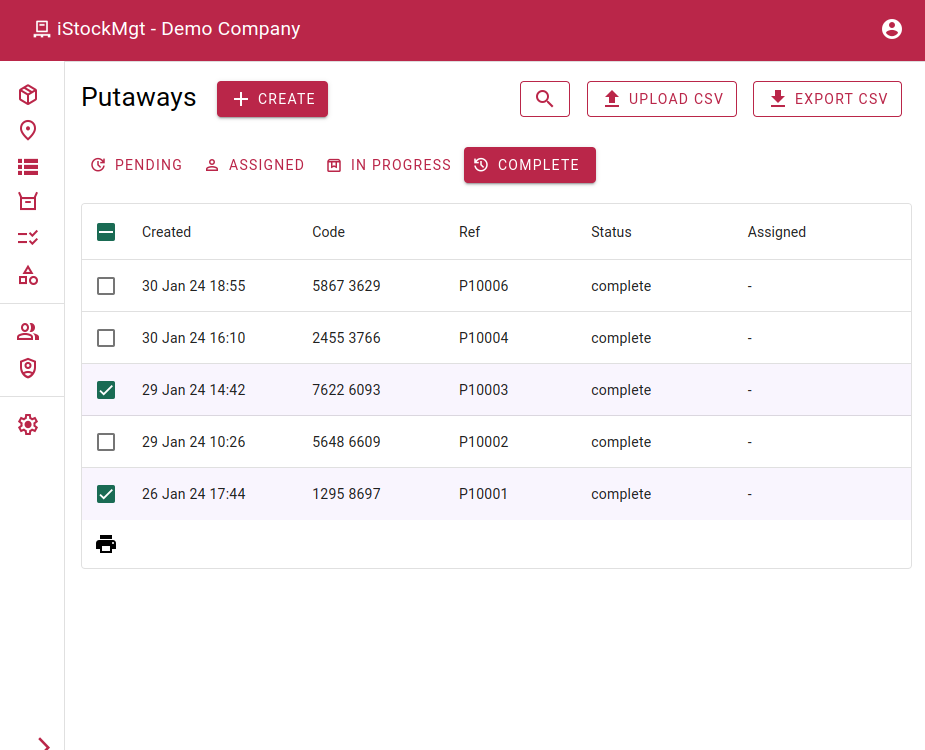Open the account avatar in the top bar
This screenshot has height=750, width=925.
click(891, 29)
